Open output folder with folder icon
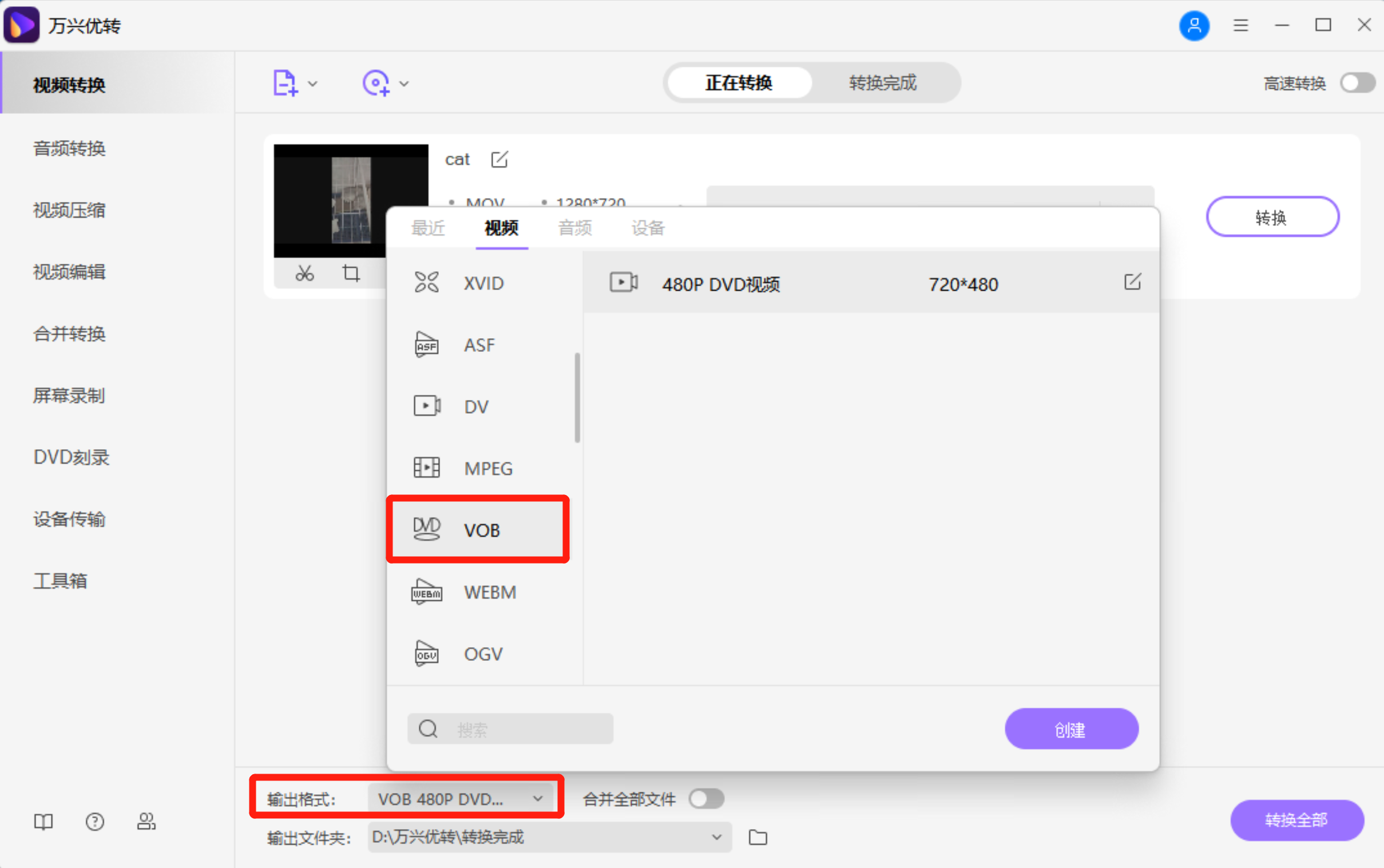Image resolution: width=1384 pixels, height=868 pixels. tap(758, 837)
